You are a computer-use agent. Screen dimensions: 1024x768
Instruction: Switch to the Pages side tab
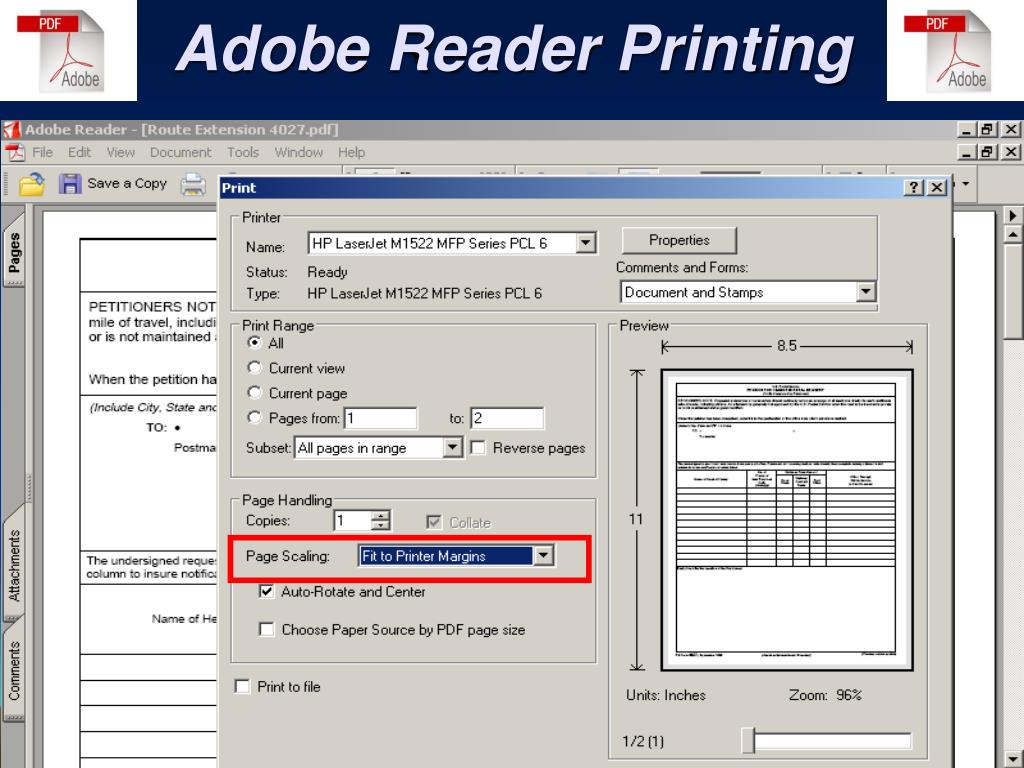14,251
